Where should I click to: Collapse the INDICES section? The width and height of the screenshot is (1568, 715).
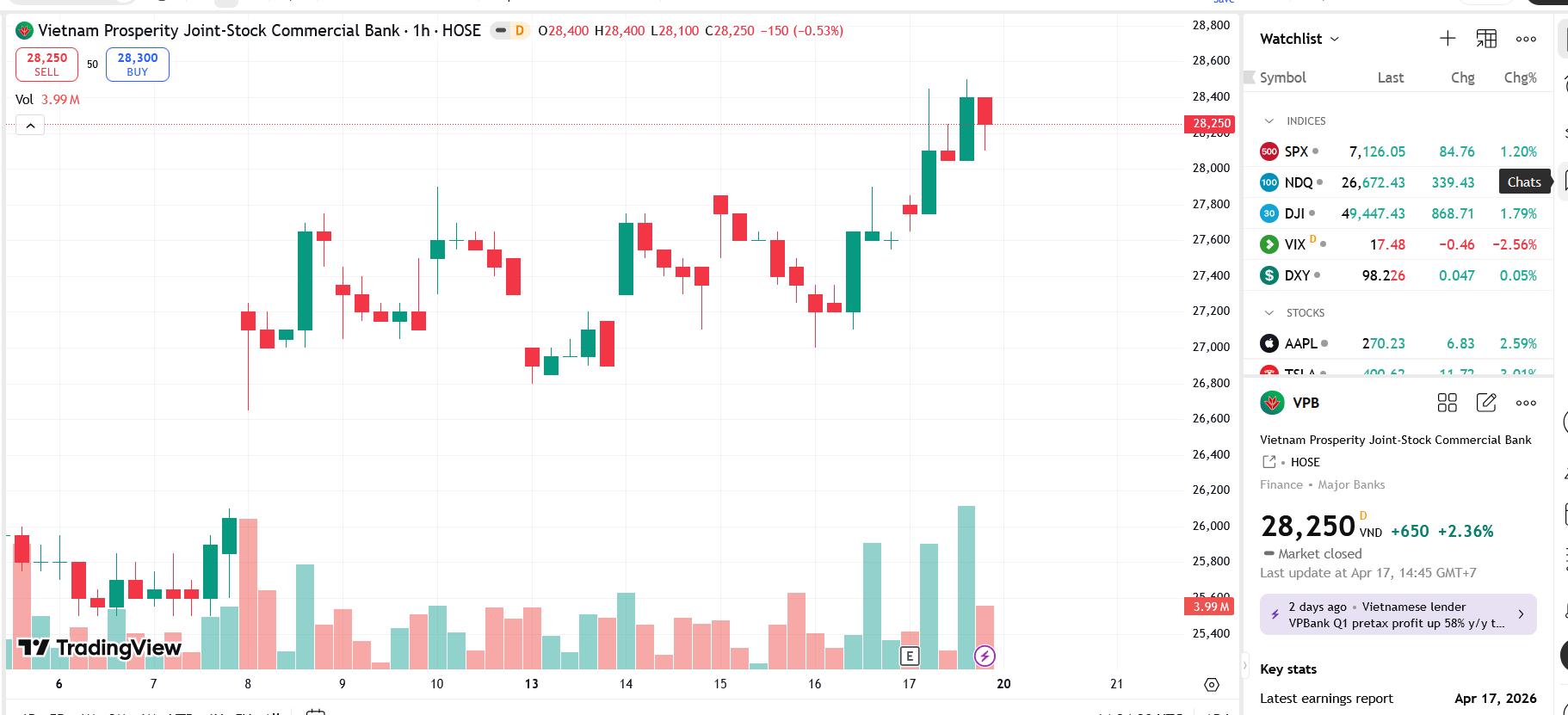(x=1269, y=121)
